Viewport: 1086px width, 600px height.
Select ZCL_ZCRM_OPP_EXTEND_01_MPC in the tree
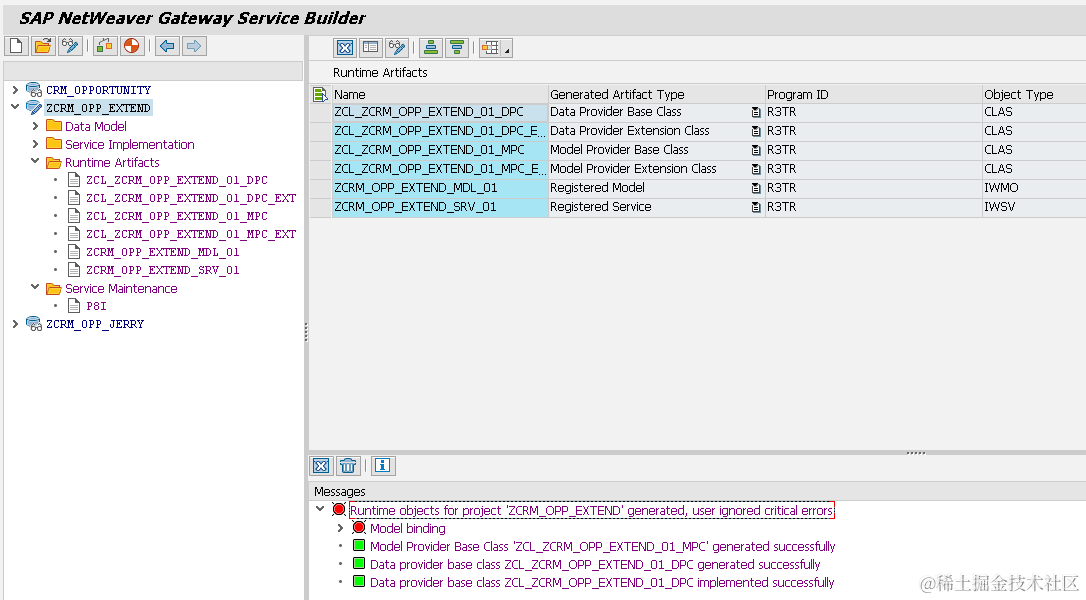coord(177,216)
